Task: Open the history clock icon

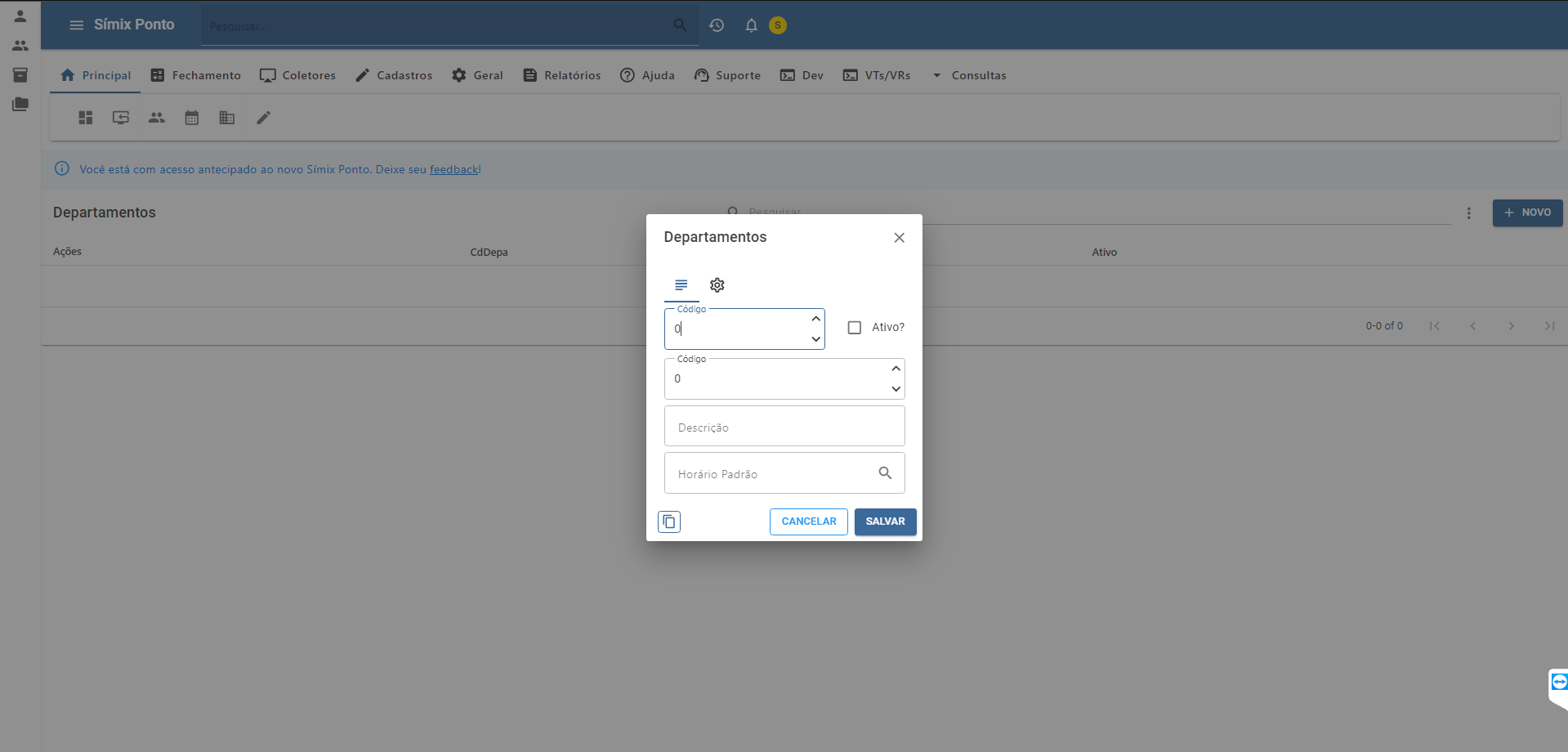Action: click(x=717, y=25)
